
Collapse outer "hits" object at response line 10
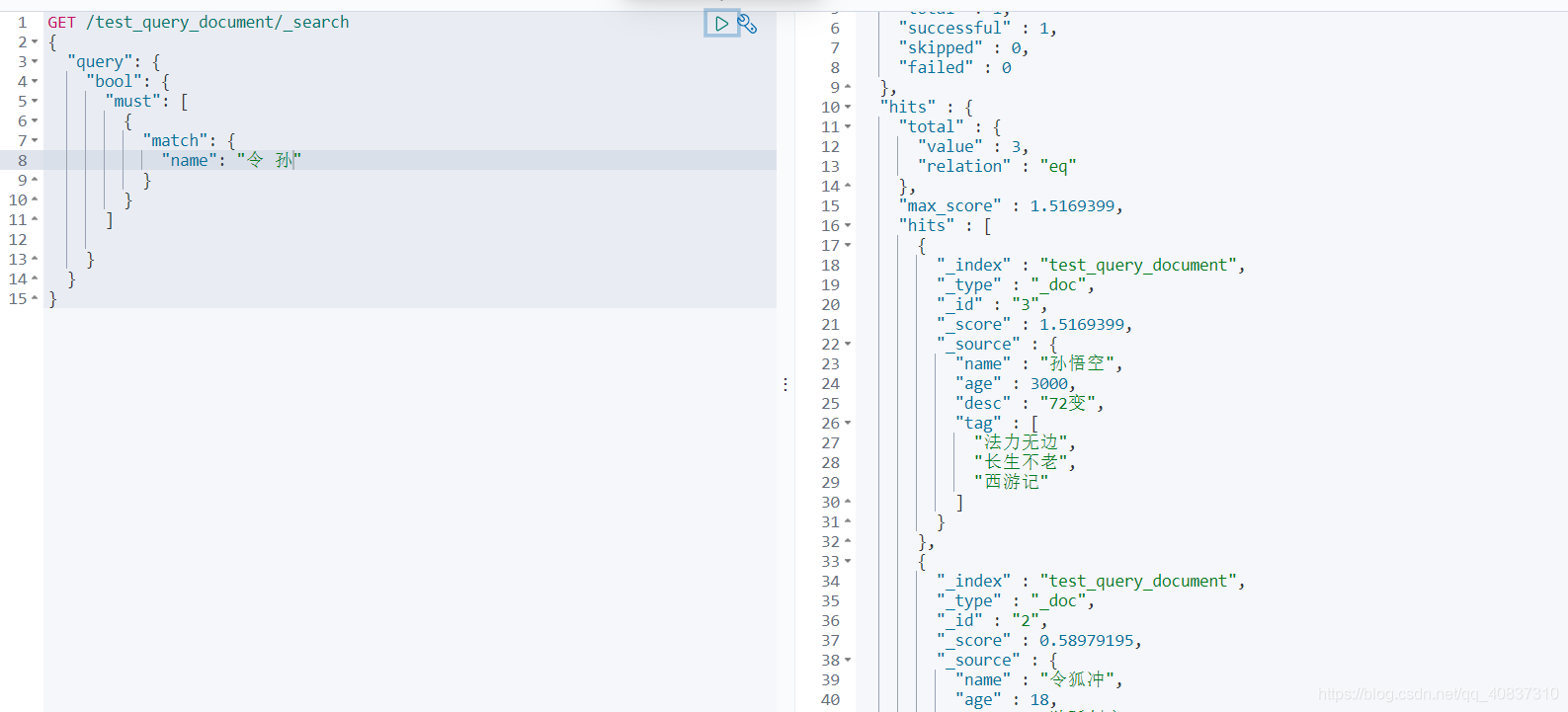pyautogui.click(x=848, y=107)
